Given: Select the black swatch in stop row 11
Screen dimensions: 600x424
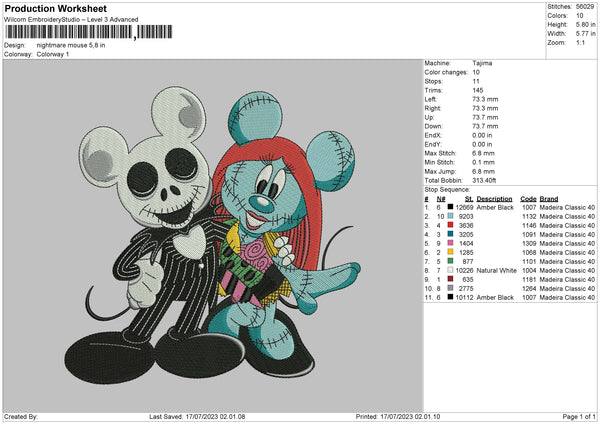Looking at the screenshot, I should (x=450, y=297).
